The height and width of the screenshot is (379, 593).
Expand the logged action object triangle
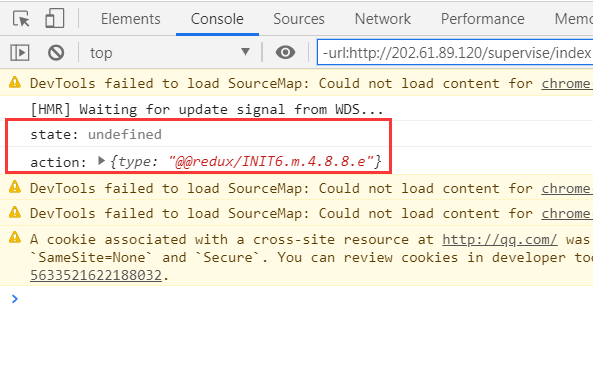click(x=101, y=161)
